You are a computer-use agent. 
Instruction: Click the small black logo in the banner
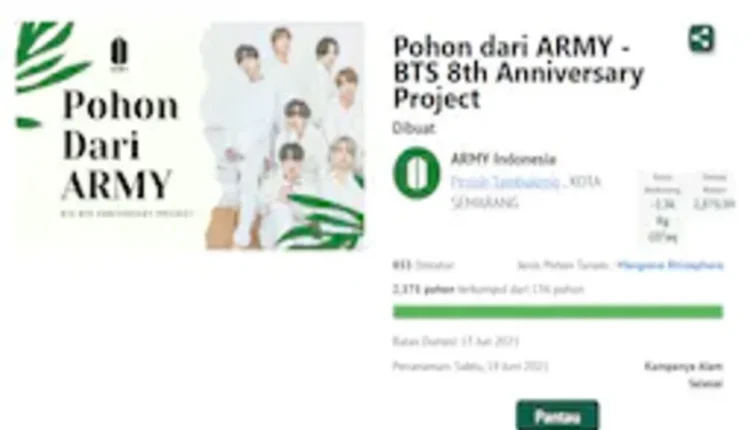click(x=119, y=54)
